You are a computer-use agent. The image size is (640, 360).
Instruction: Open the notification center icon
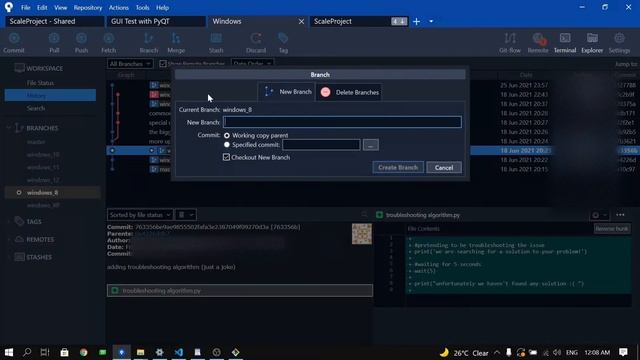point(623,352)
